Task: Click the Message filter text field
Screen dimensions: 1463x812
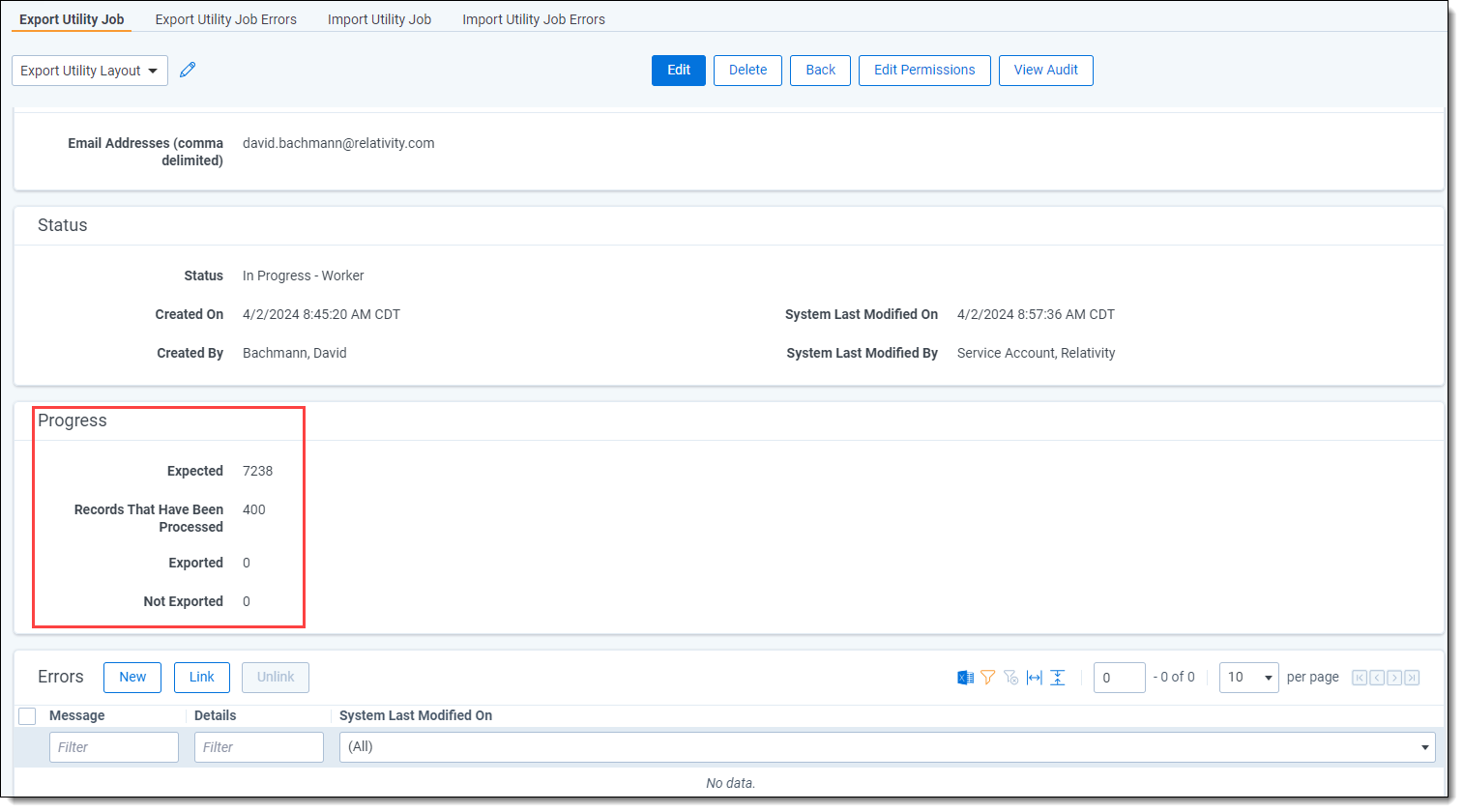Action: [x=114, y=747]
